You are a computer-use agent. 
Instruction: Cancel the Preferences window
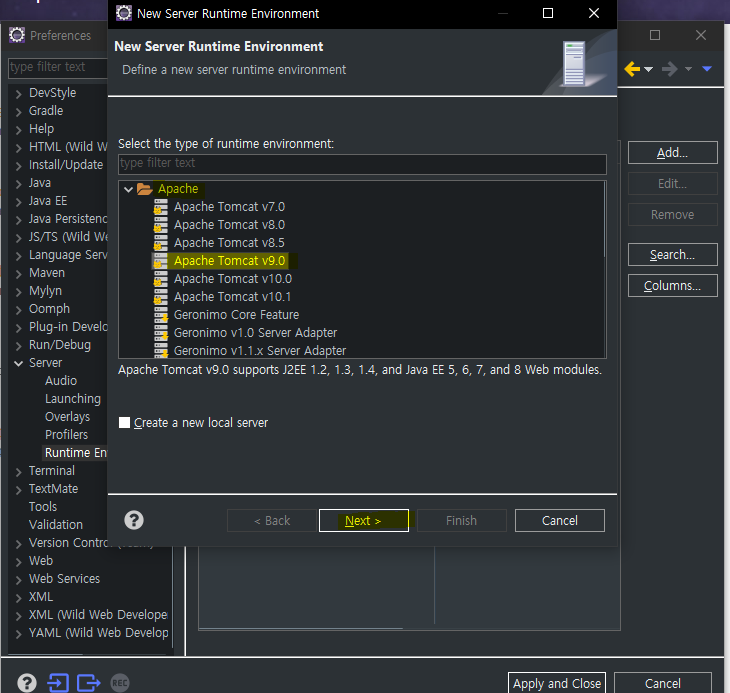coord(662,683)
